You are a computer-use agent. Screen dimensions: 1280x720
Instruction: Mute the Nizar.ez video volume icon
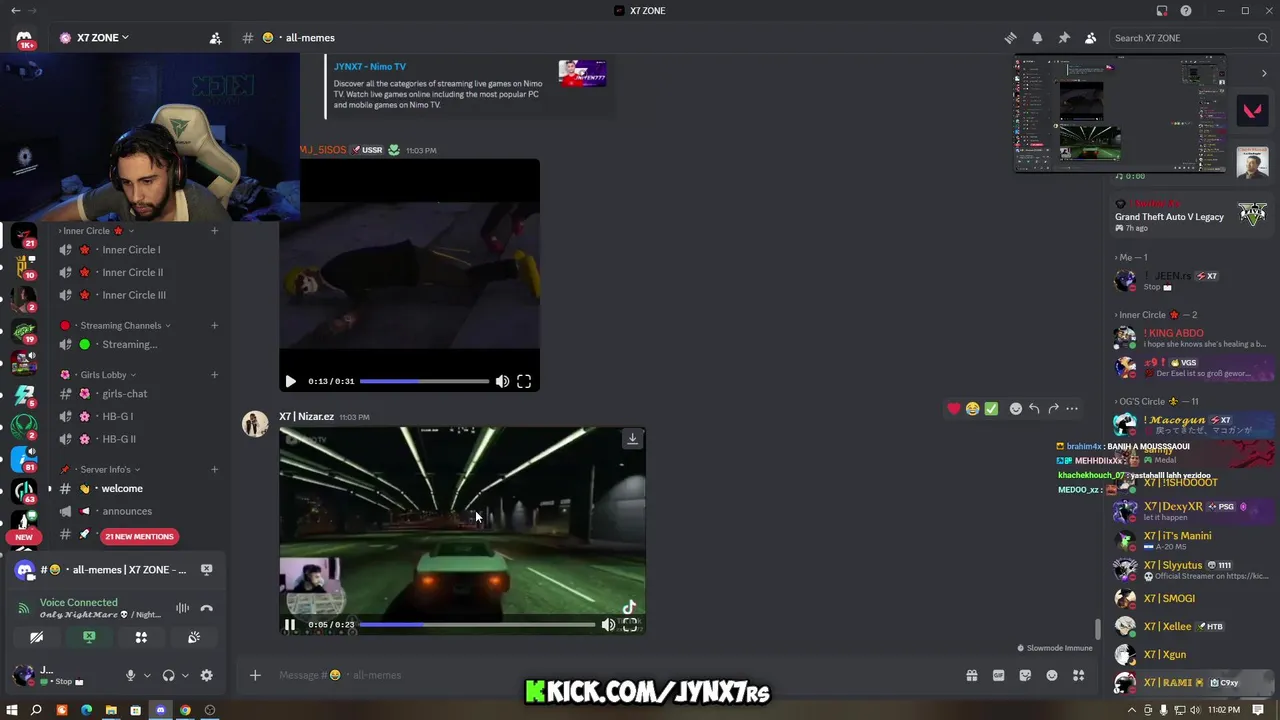608,624
